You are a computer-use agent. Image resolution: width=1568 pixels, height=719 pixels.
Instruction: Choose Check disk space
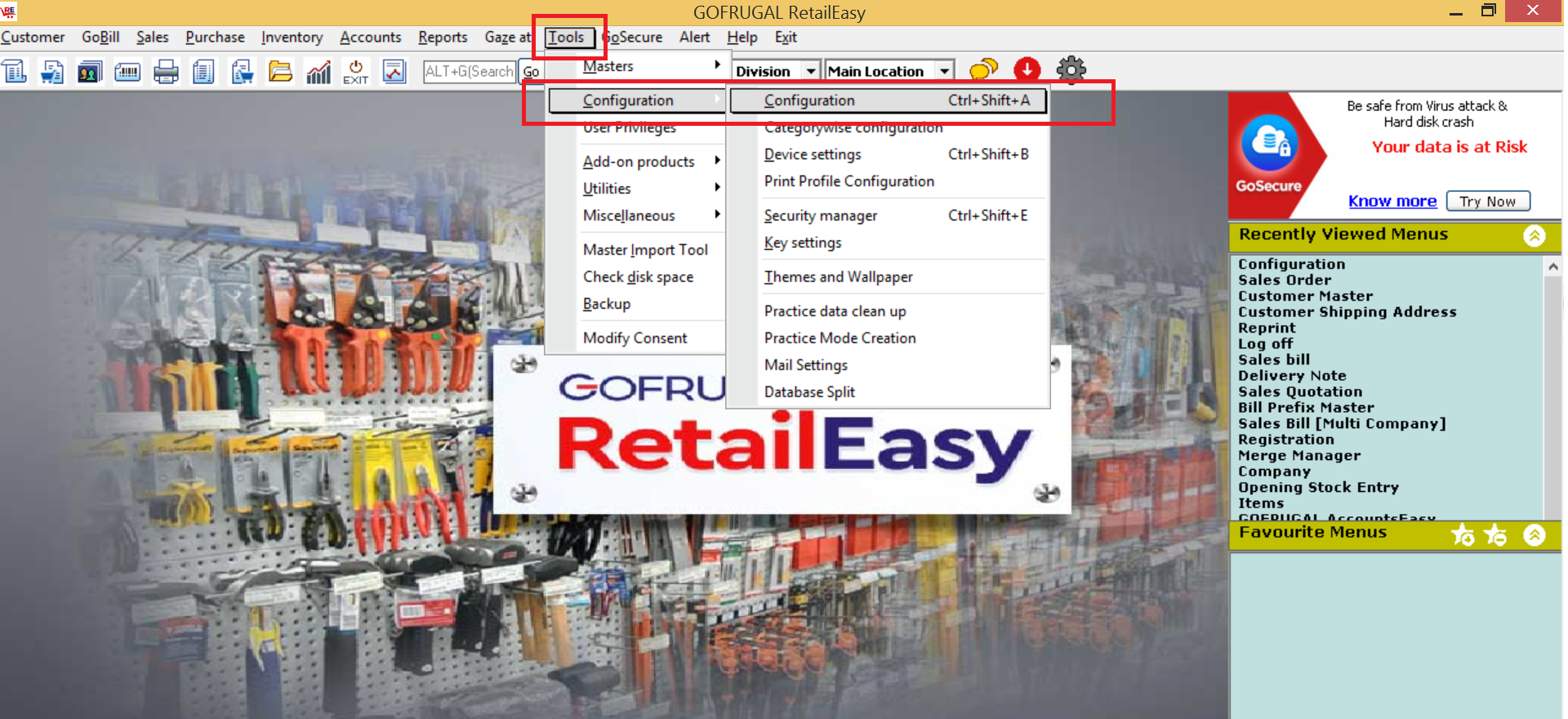(x=637, y=277)
